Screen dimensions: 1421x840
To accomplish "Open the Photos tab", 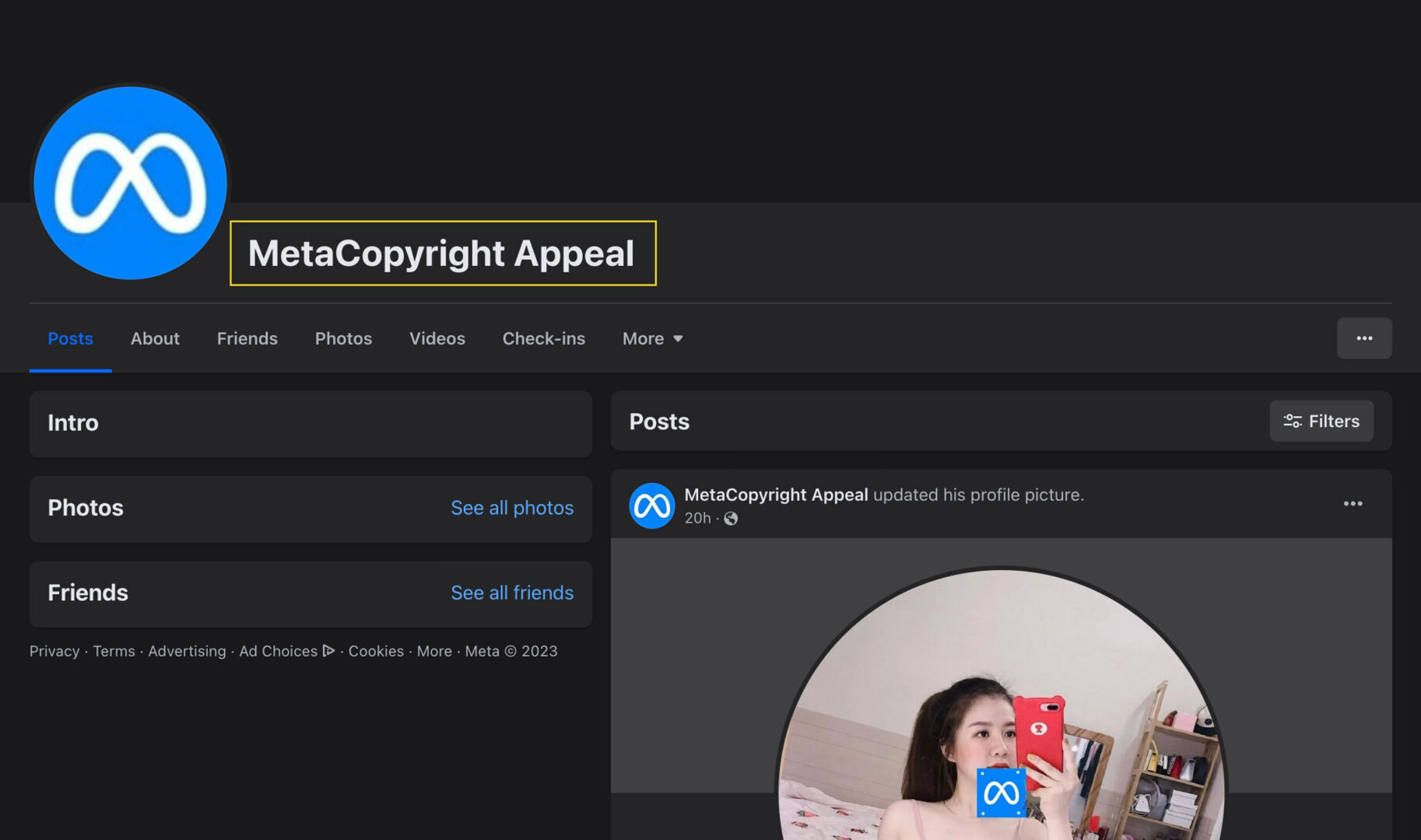I will click(x=343, y=338).
